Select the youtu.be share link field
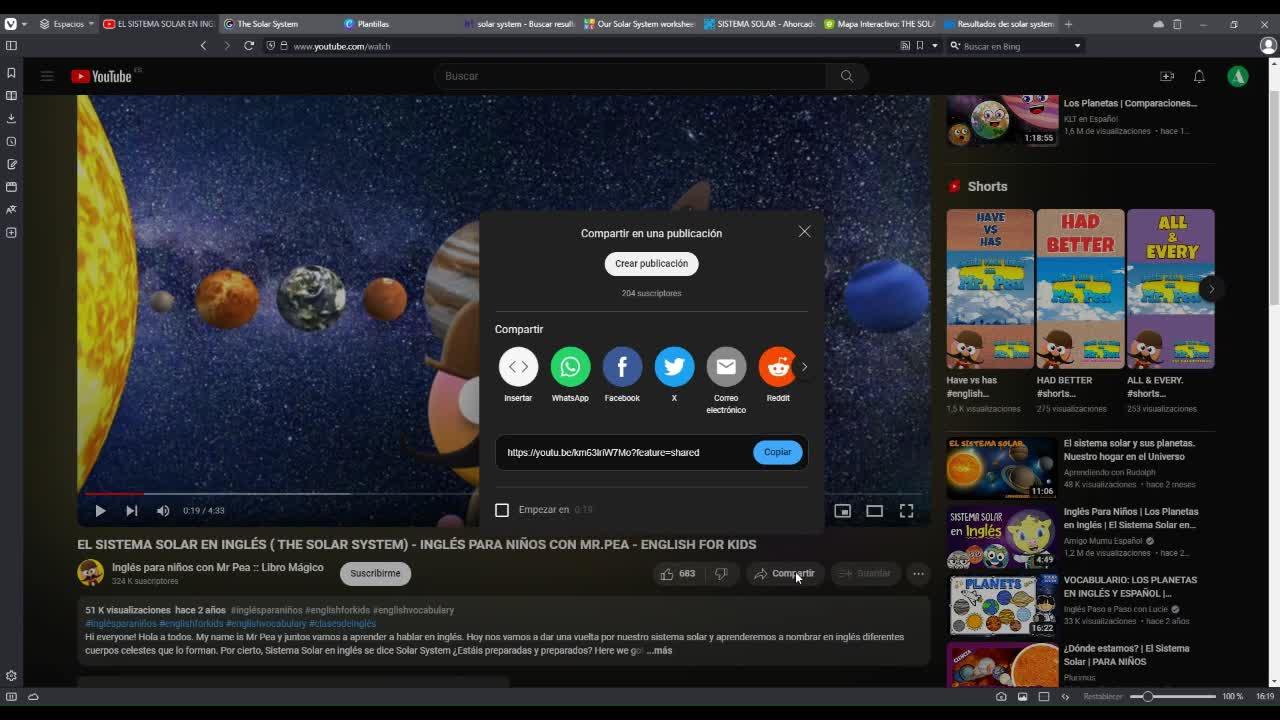This screenshot has width=1280, height=720. tap(625, 453)
